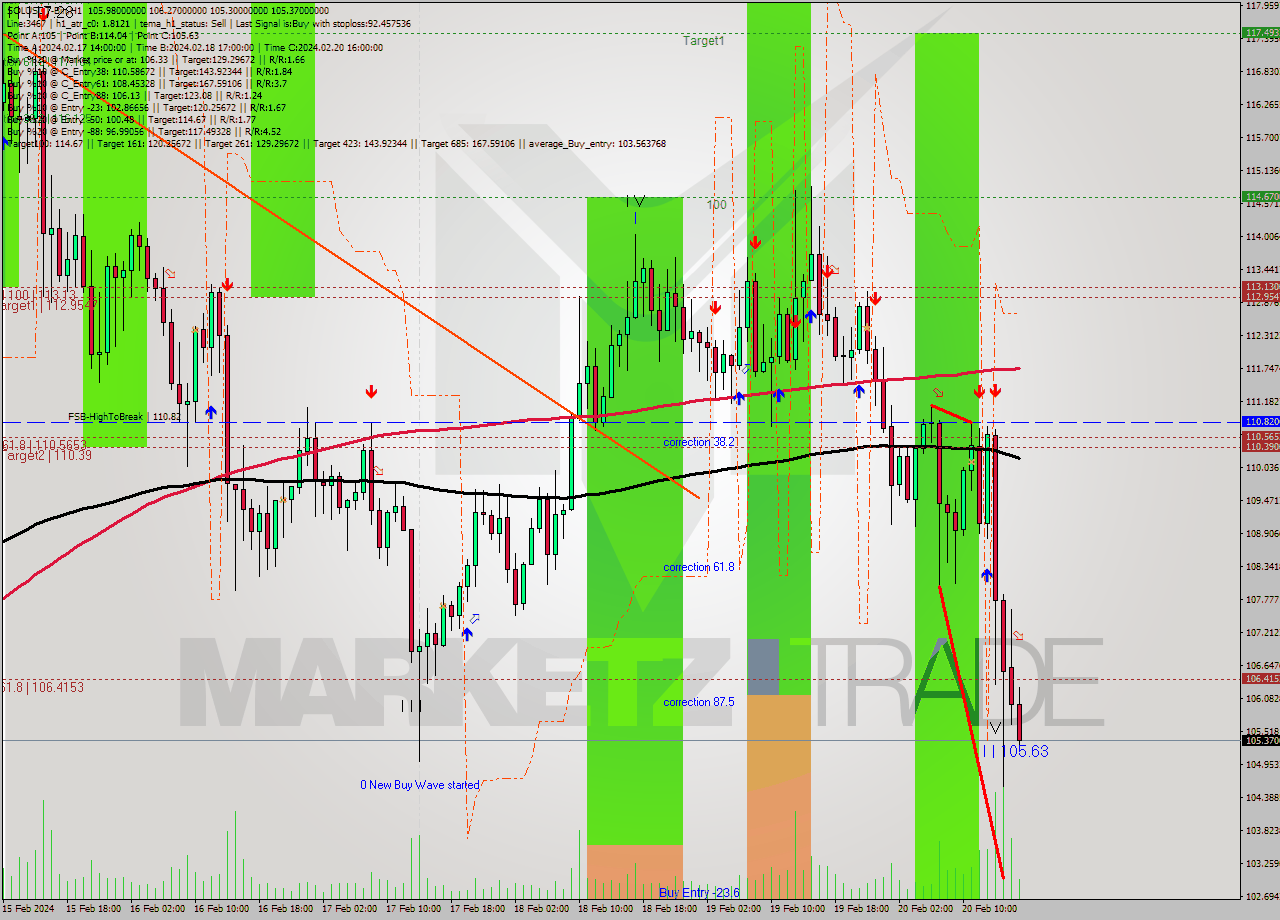Click the 111.747 price axis value
This screenshot has height=920, width=1280.
[x=1262, y=369]
